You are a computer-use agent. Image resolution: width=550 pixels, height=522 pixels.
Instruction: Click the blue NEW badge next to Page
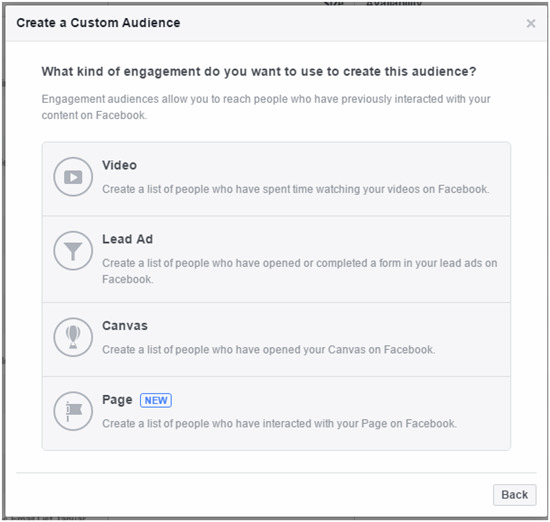156,400
